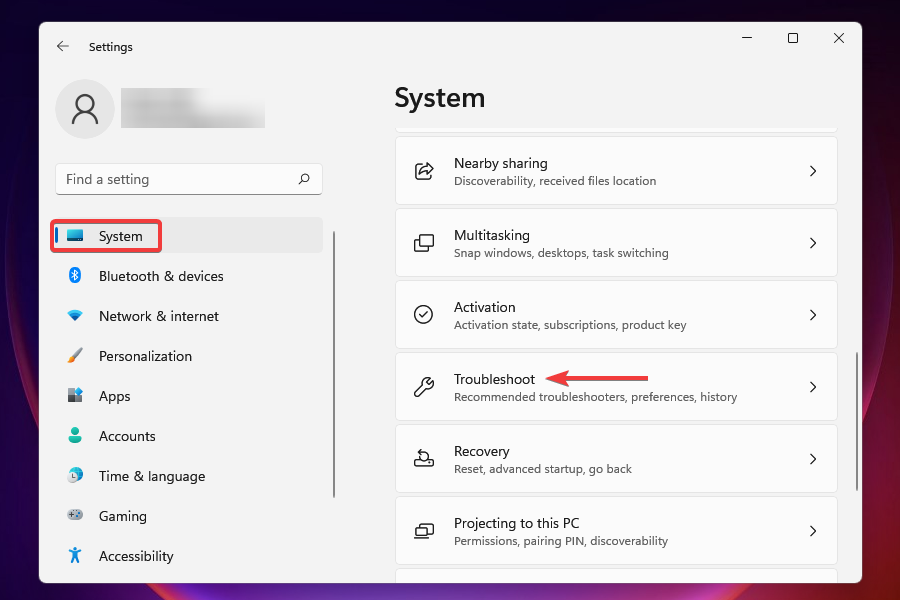
Task: Open Troubleshoot via its right chevron
Action: pos(813,387)
